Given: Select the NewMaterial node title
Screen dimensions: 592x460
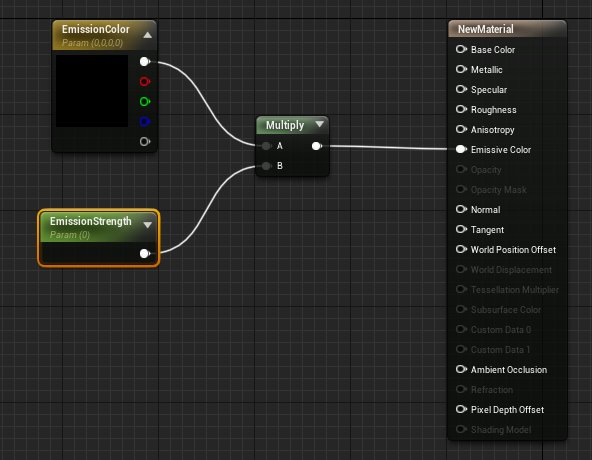Looking at the screenshot, I should point(486,29).
